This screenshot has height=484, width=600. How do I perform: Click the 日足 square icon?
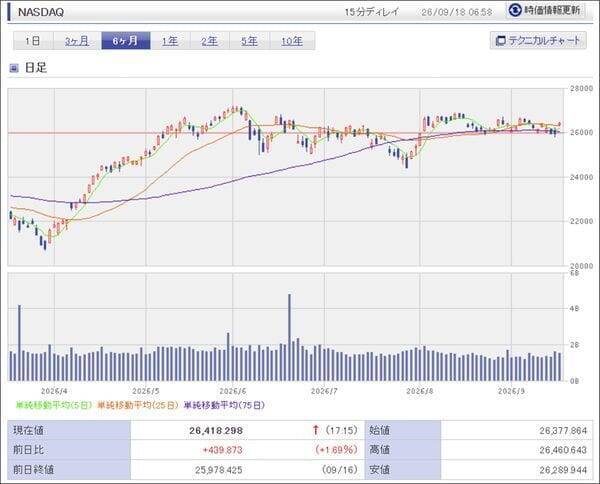[14, 68]
